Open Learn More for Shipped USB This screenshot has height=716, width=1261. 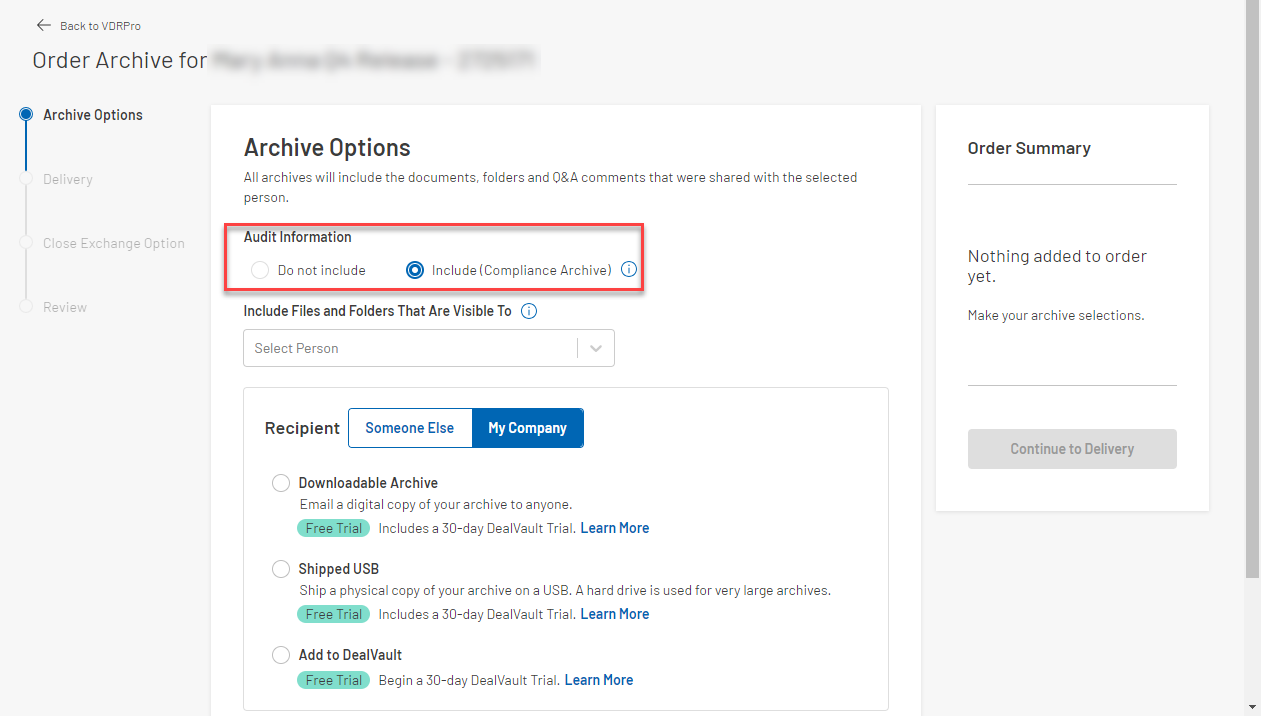pos(614,613)
